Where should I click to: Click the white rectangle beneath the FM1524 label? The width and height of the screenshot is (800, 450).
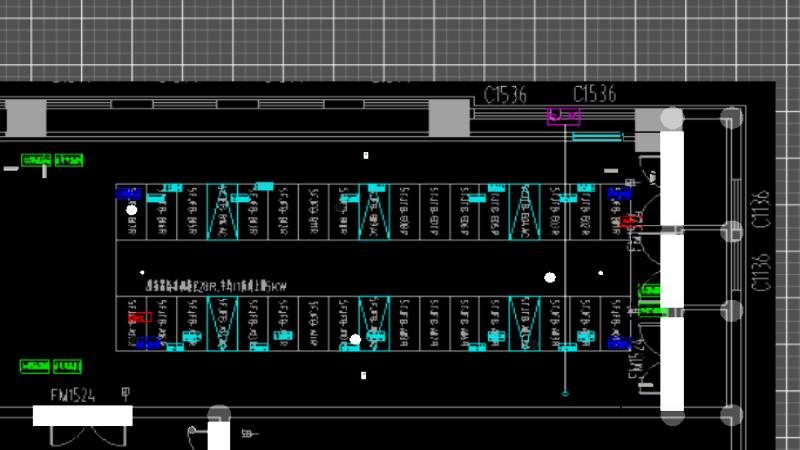(82, 415)
